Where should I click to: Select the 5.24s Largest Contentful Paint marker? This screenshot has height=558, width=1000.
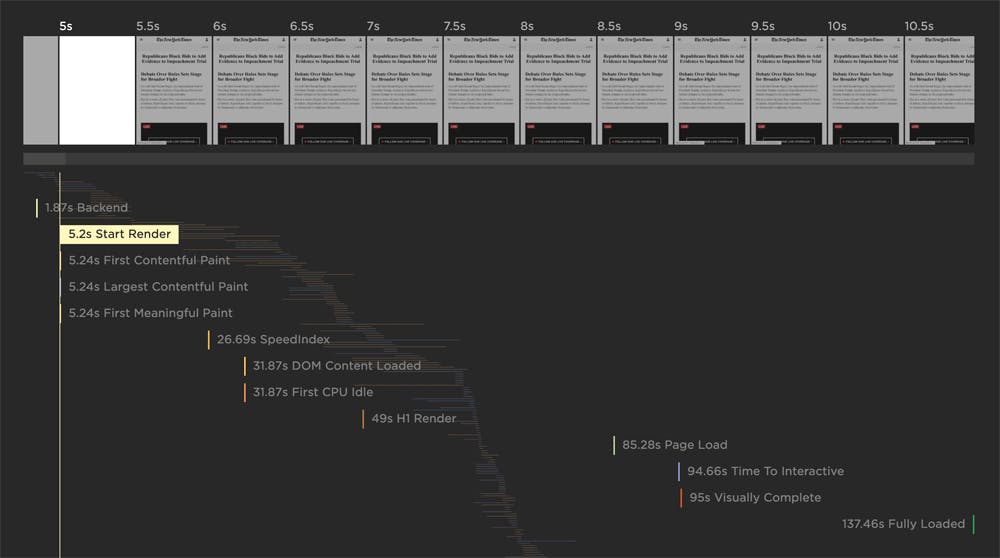click(157, 287)
